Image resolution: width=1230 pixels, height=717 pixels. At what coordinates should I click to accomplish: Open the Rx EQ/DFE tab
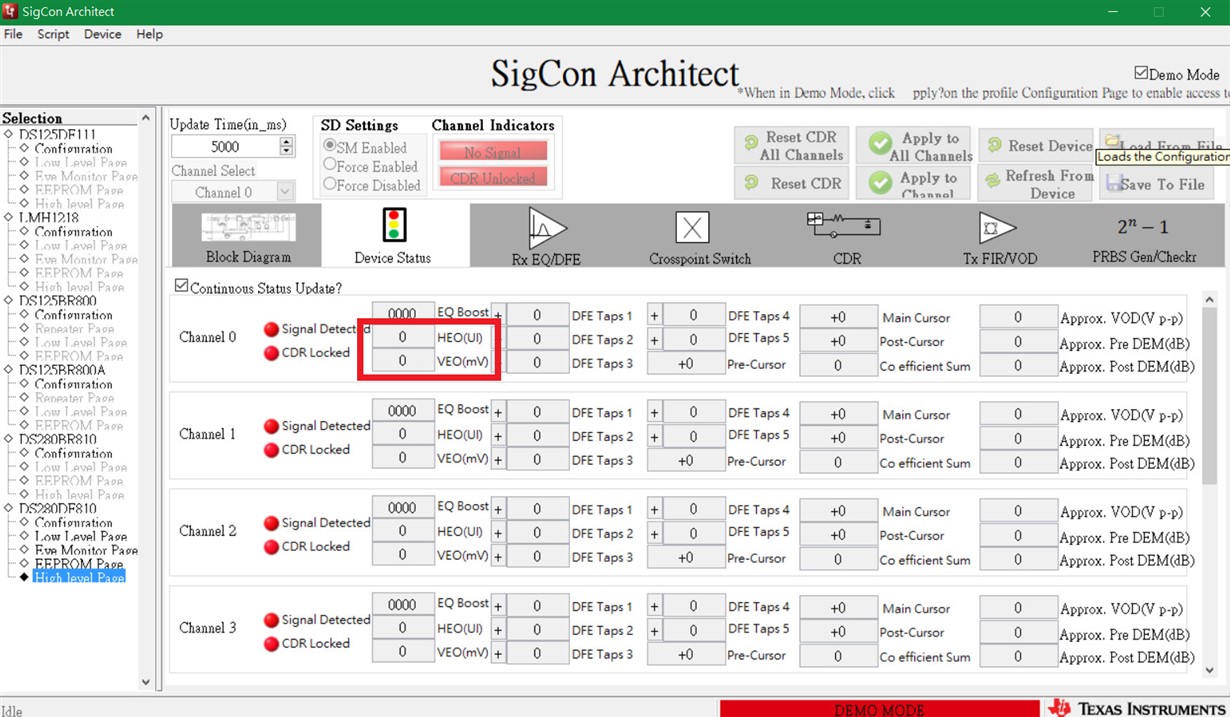pos(546,236)
